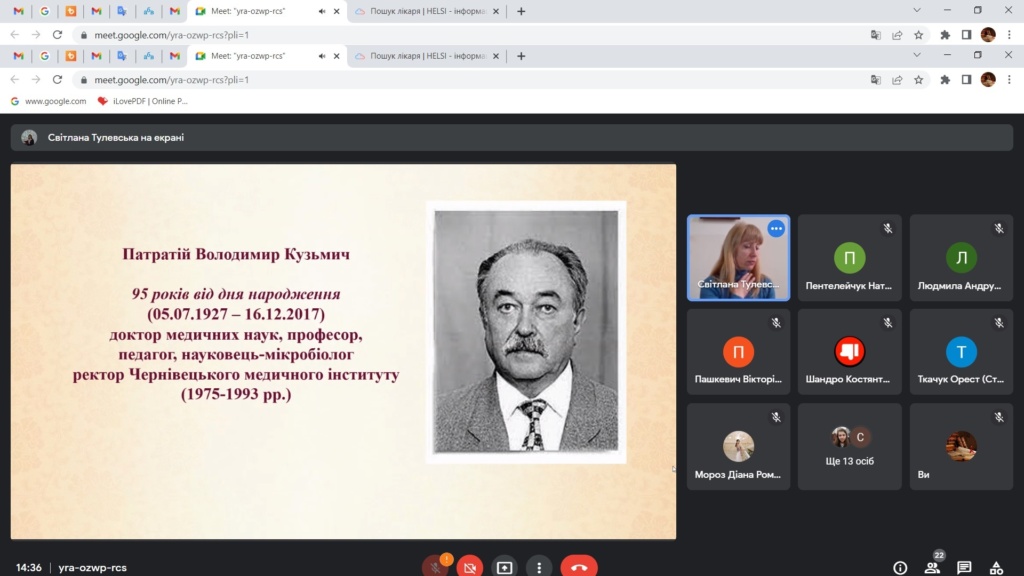
Task: Click the Ткачук Орест participant tile
Action: tap(960, 352)
